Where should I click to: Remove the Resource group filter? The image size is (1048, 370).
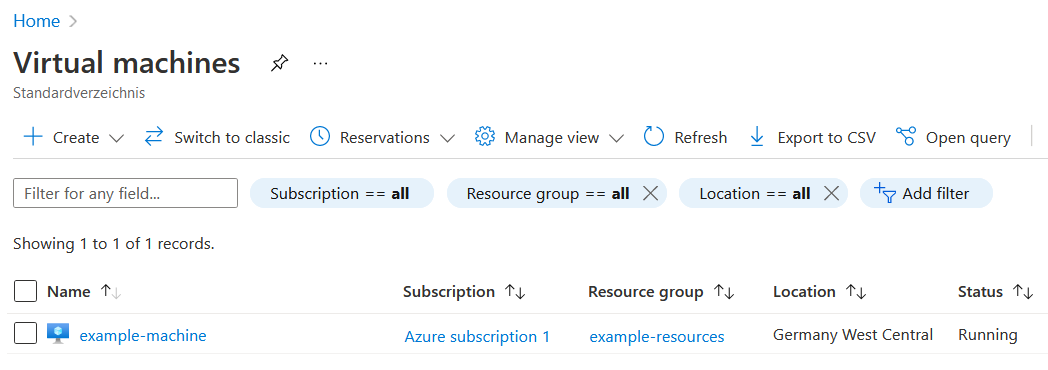pyautogui.click(x=650, y=194)
